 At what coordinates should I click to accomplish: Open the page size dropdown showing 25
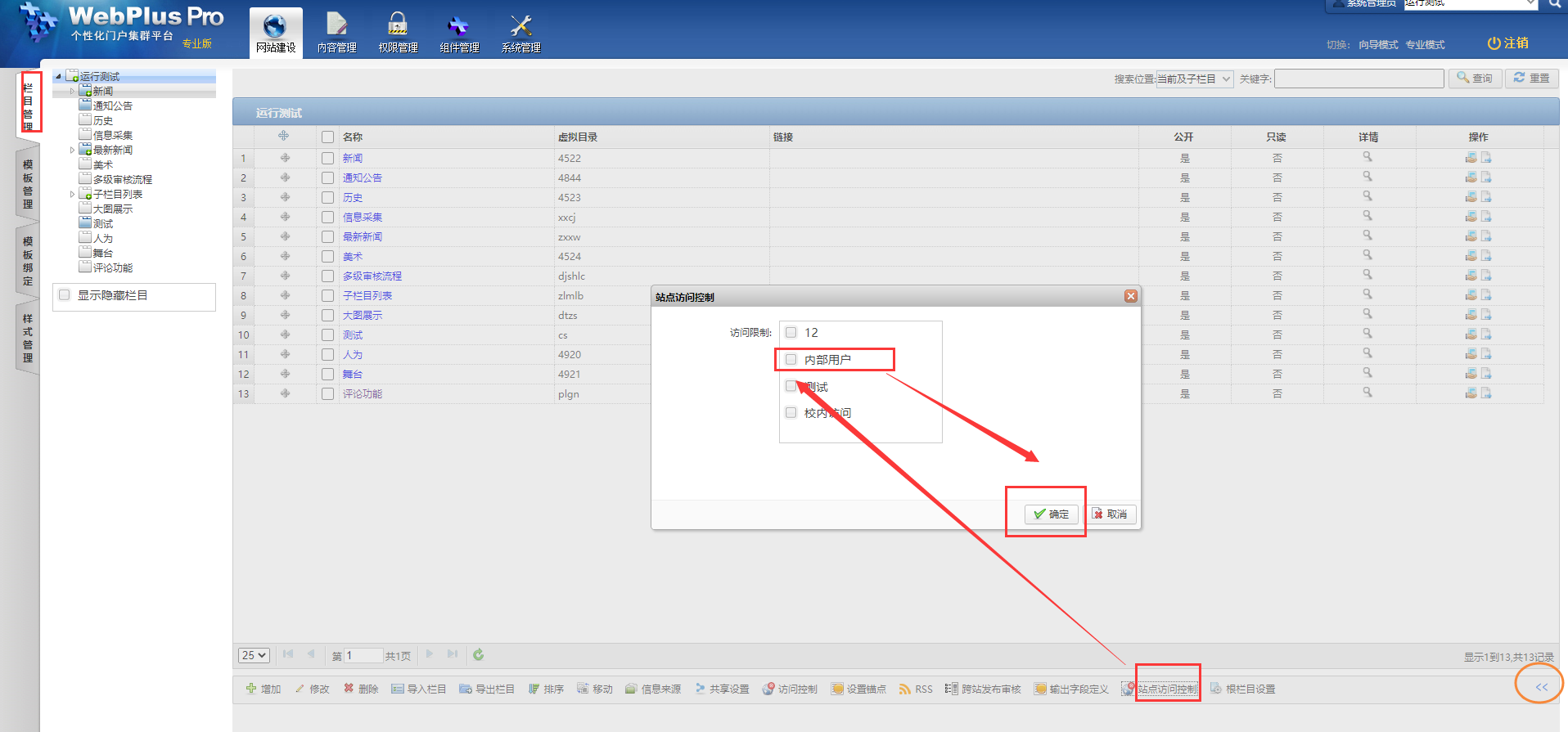(x=254, y=655)
